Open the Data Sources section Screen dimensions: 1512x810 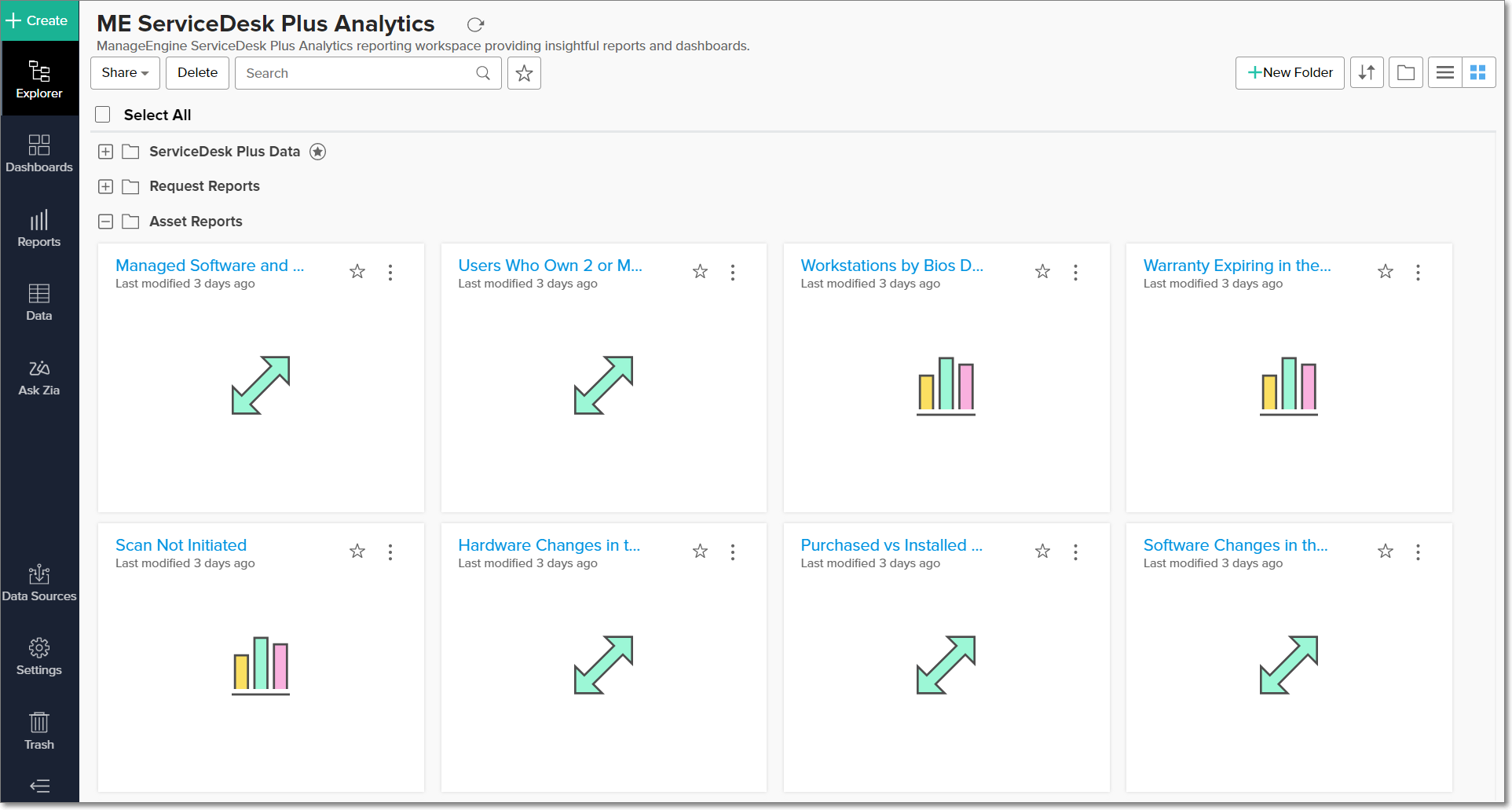pyautogui.click(x=39, y=583)
